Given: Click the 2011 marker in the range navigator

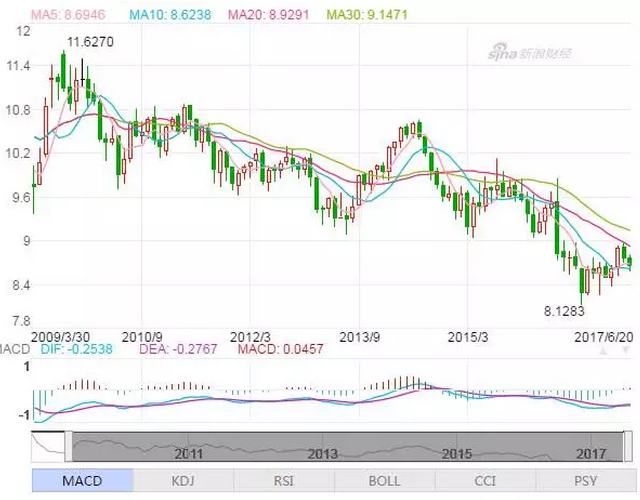Looking at the screenshot, I should pos(188,454).
